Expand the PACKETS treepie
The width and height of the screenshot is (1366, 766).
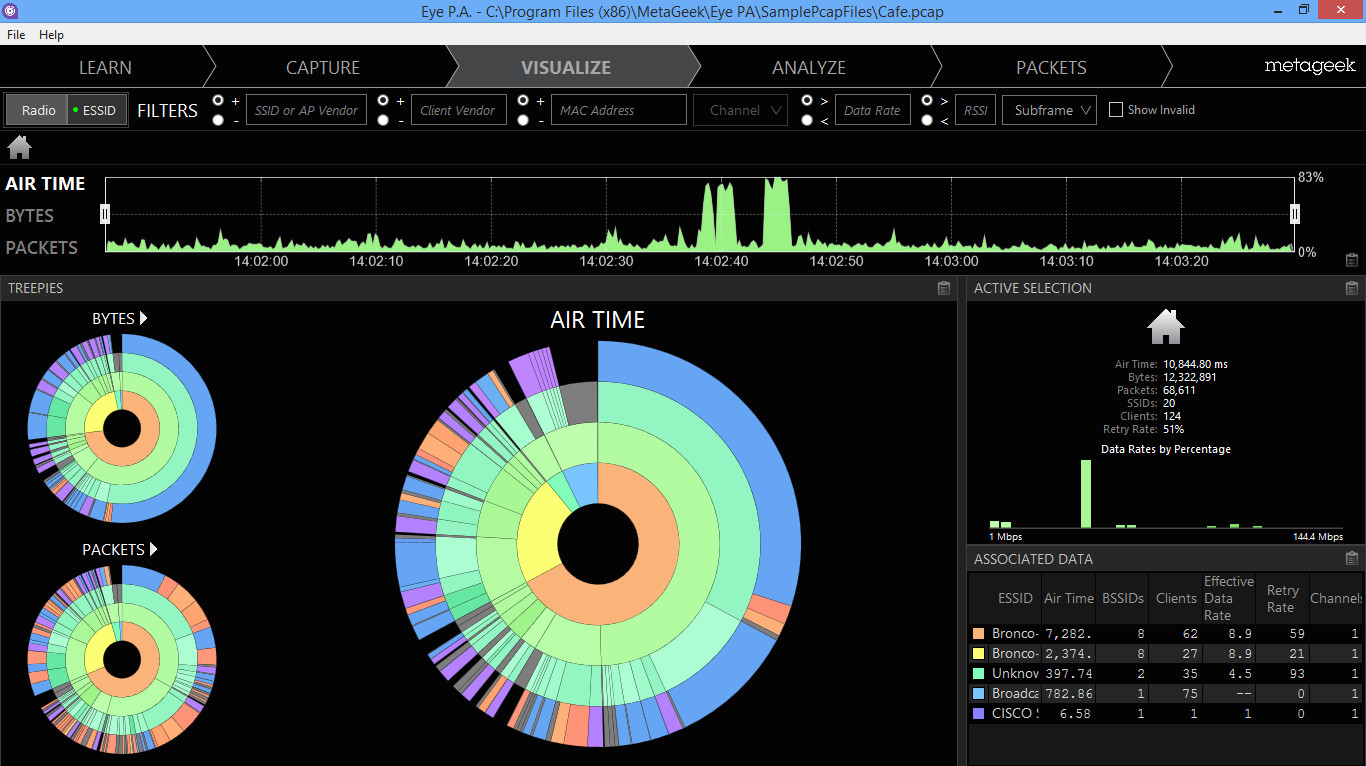[120, 549]
